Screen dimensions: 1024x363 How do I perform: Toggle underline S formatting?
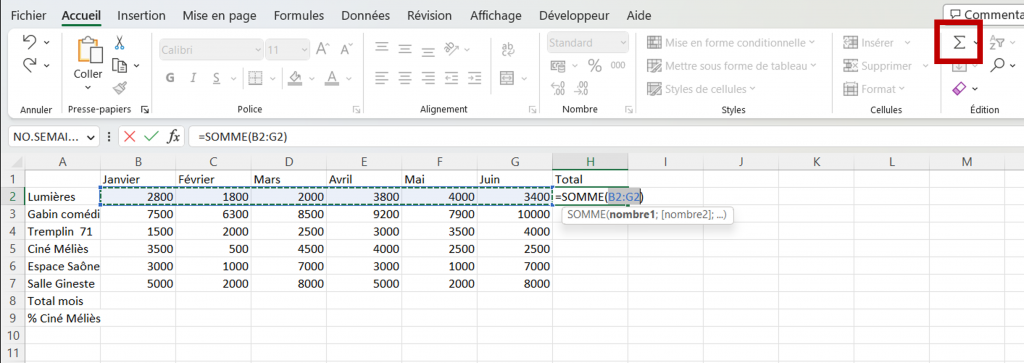(x=216, y=78)
